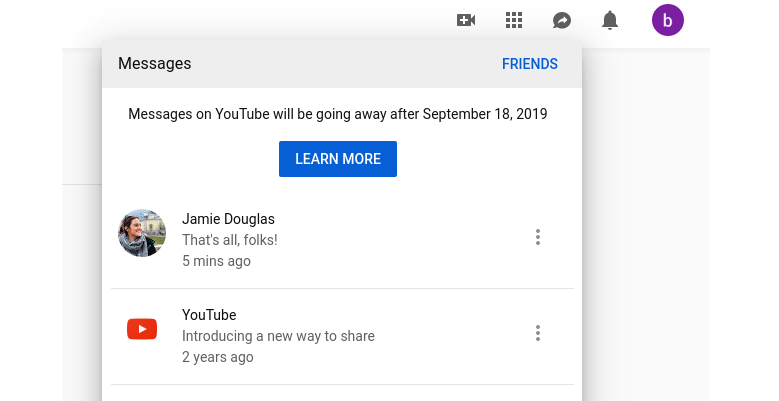This screenshot has width=779, height=401.
Task: Click the 'That's all, folks!' message preview
Action: [x=230, y=240]
